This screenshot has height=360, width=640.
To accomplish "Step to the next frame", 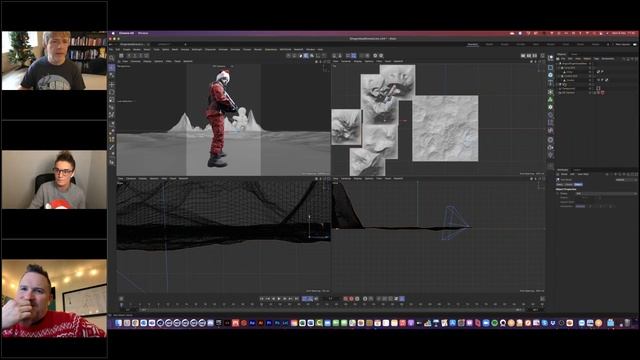I will [x=284, y=299].
